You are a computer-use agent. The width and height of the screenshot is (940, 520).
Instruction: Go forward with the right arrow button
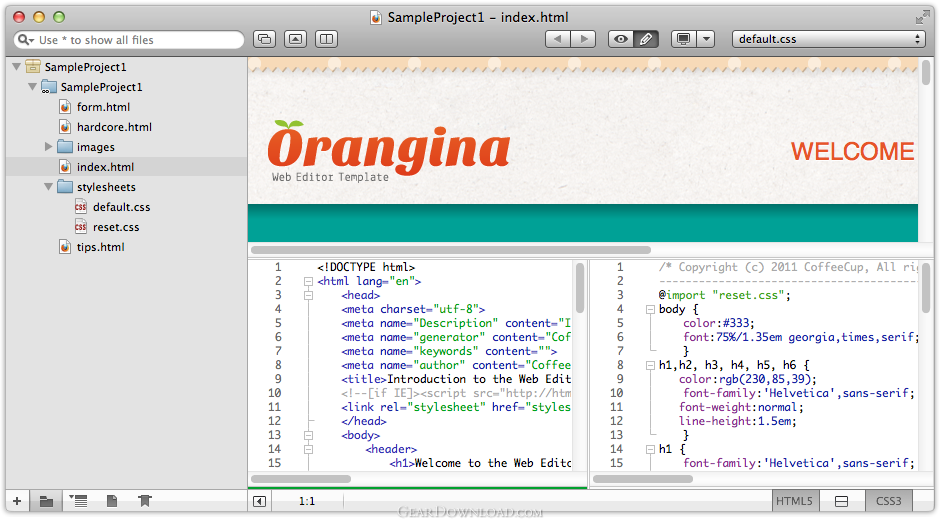(x=583, y=39)
